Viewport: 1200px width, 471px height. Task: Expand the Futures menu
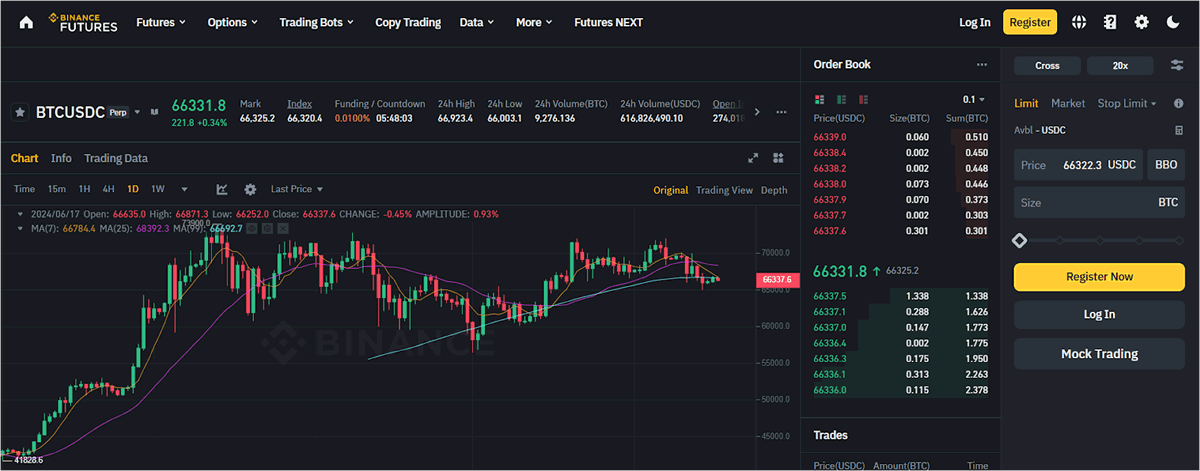(x=160, y=22)
